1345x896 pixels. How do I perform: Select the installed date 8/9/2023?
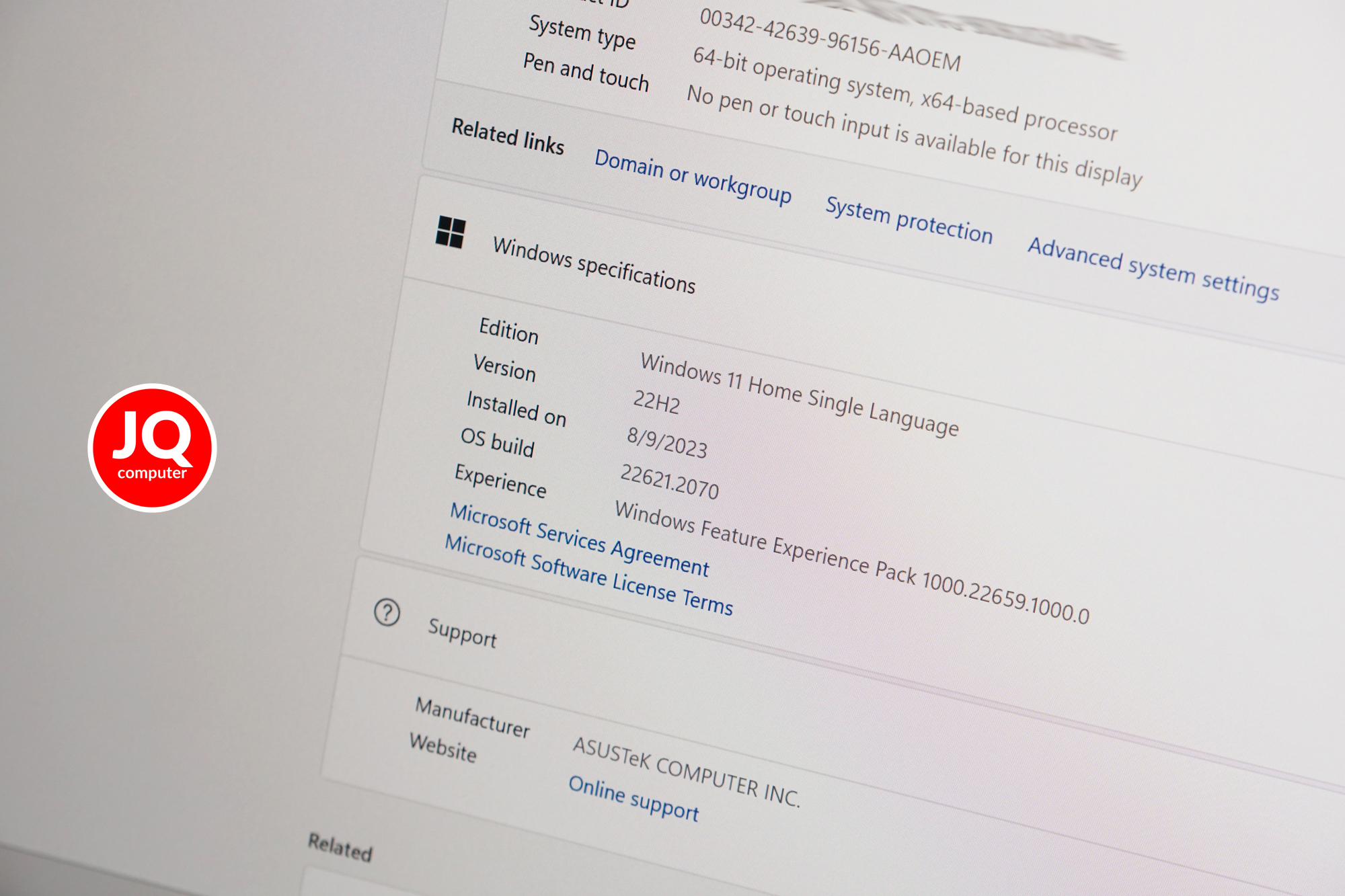click(x=666, y=442)
